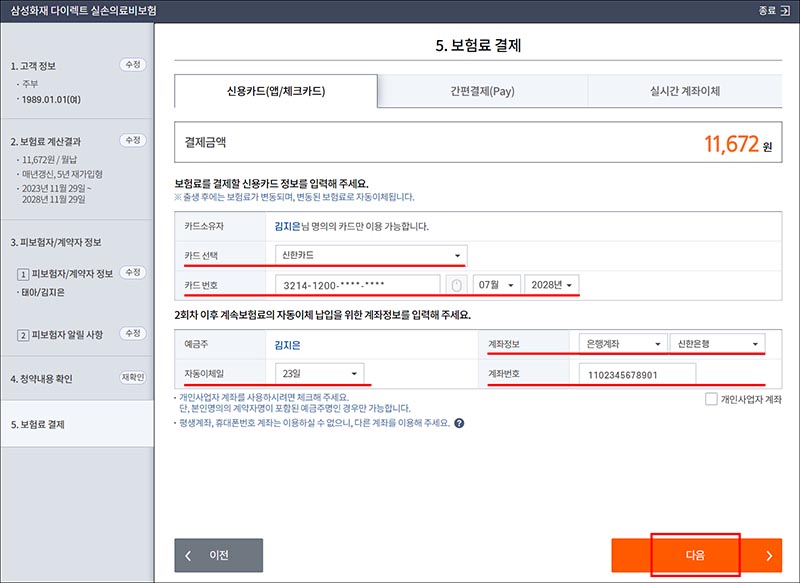Open the help question mark icon
This screenshot has width=800, height=583.
point(459,423)
